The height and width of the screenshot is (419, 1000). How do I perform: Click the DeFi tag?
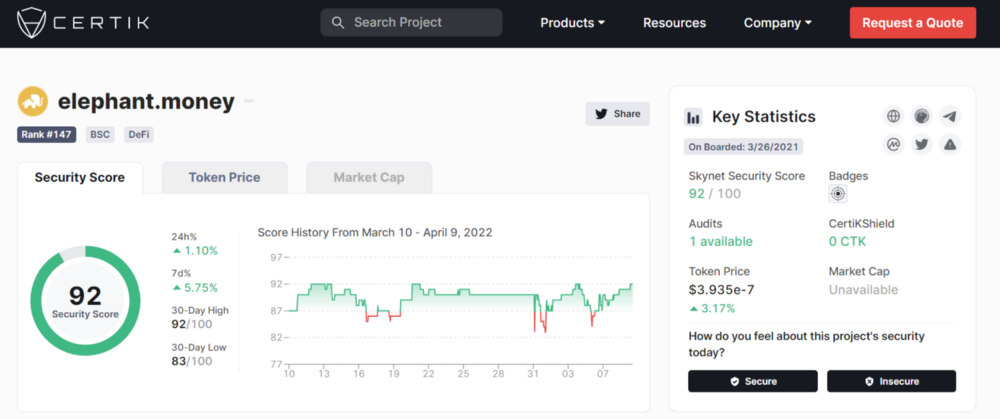pos(138,135)
